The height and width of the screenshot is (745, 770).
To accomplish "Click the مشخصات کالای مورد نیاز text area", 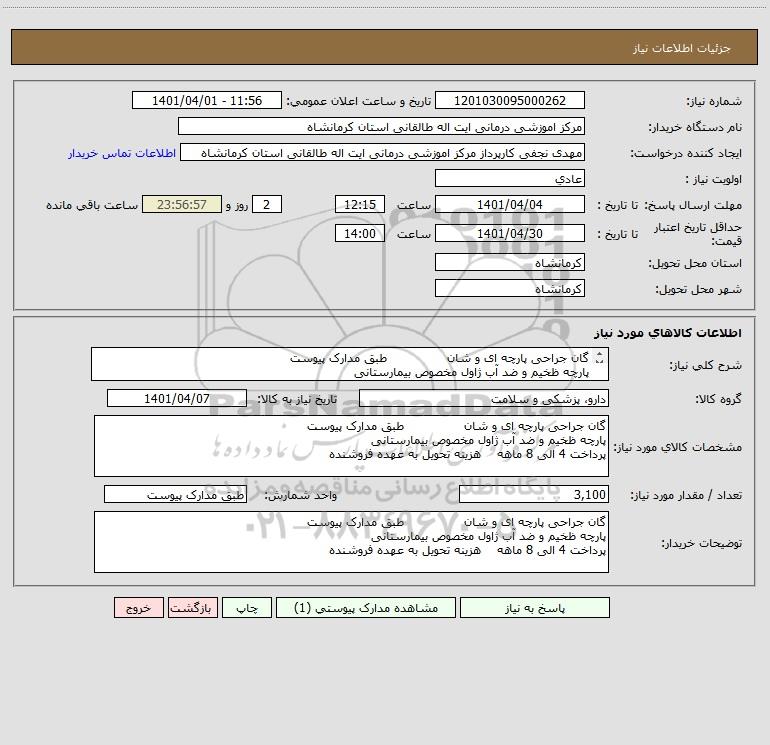I will [x=351, y=446].
